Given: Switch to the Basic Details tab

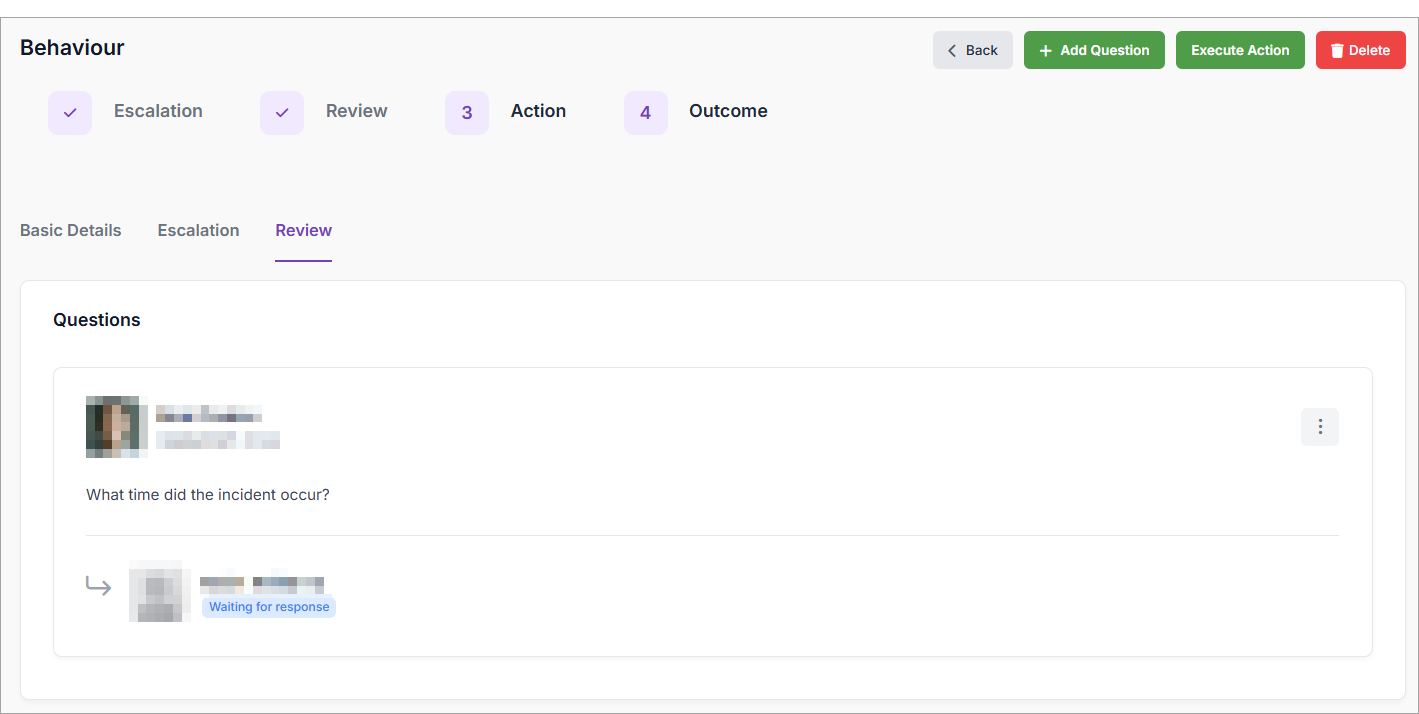Looking at the screenshot, I should (x=71, y=230).
